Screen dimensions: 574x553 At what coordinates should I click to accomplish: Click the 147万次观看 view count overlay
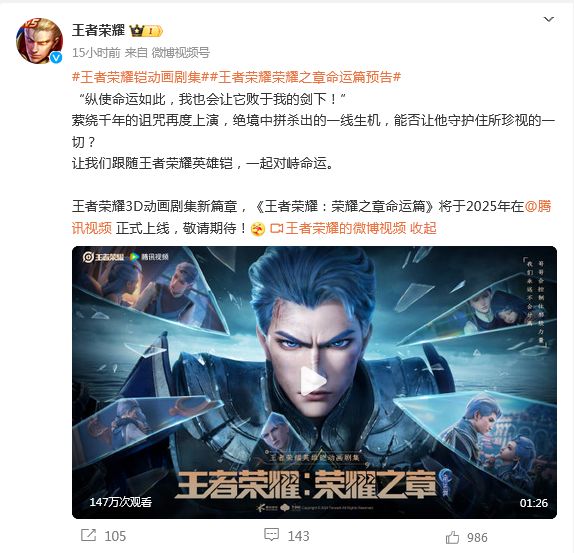click(121, 502)
